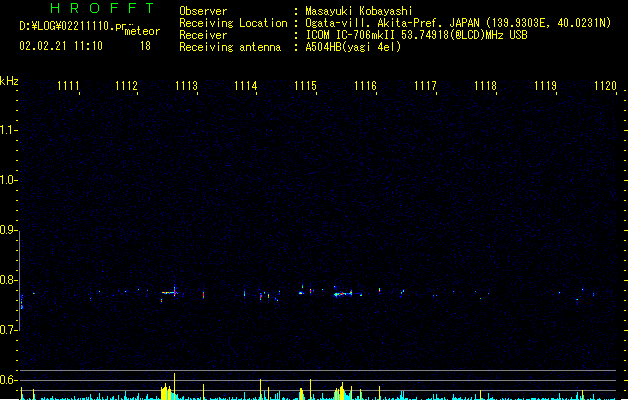Click the 1114 time axis marker

click(246, 86)
